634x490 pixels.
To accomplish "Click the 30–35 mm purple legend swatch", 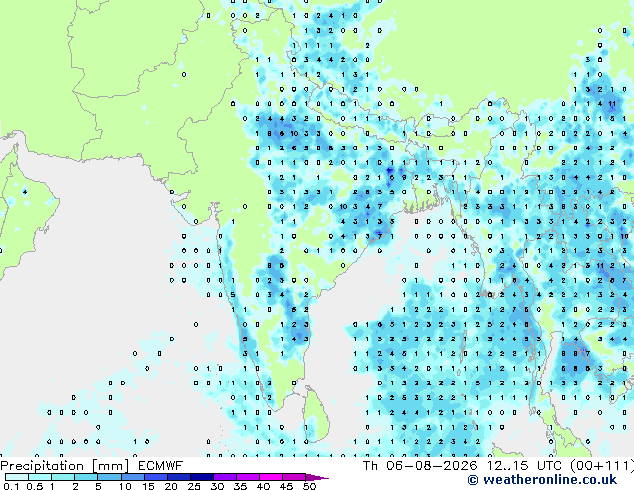I will point(224,477).
